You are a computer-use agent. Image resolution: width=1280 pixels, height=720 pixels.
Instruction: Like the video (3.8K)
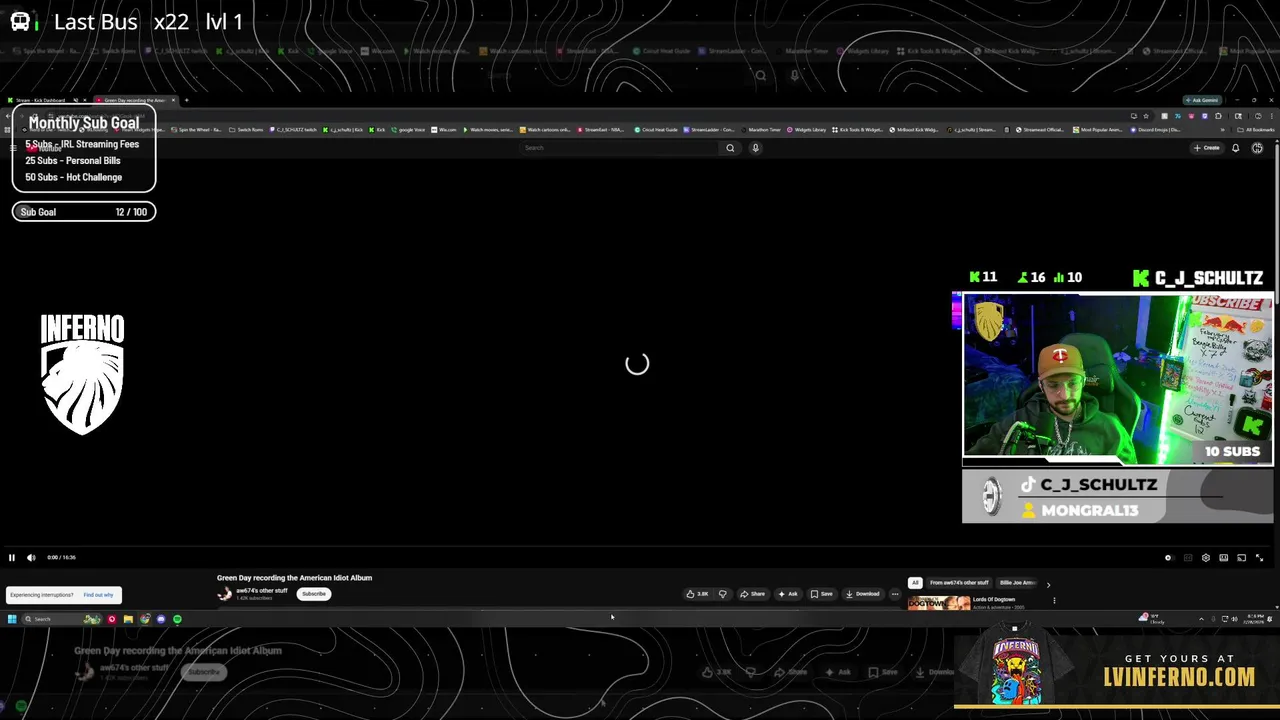tap(697, 594)
